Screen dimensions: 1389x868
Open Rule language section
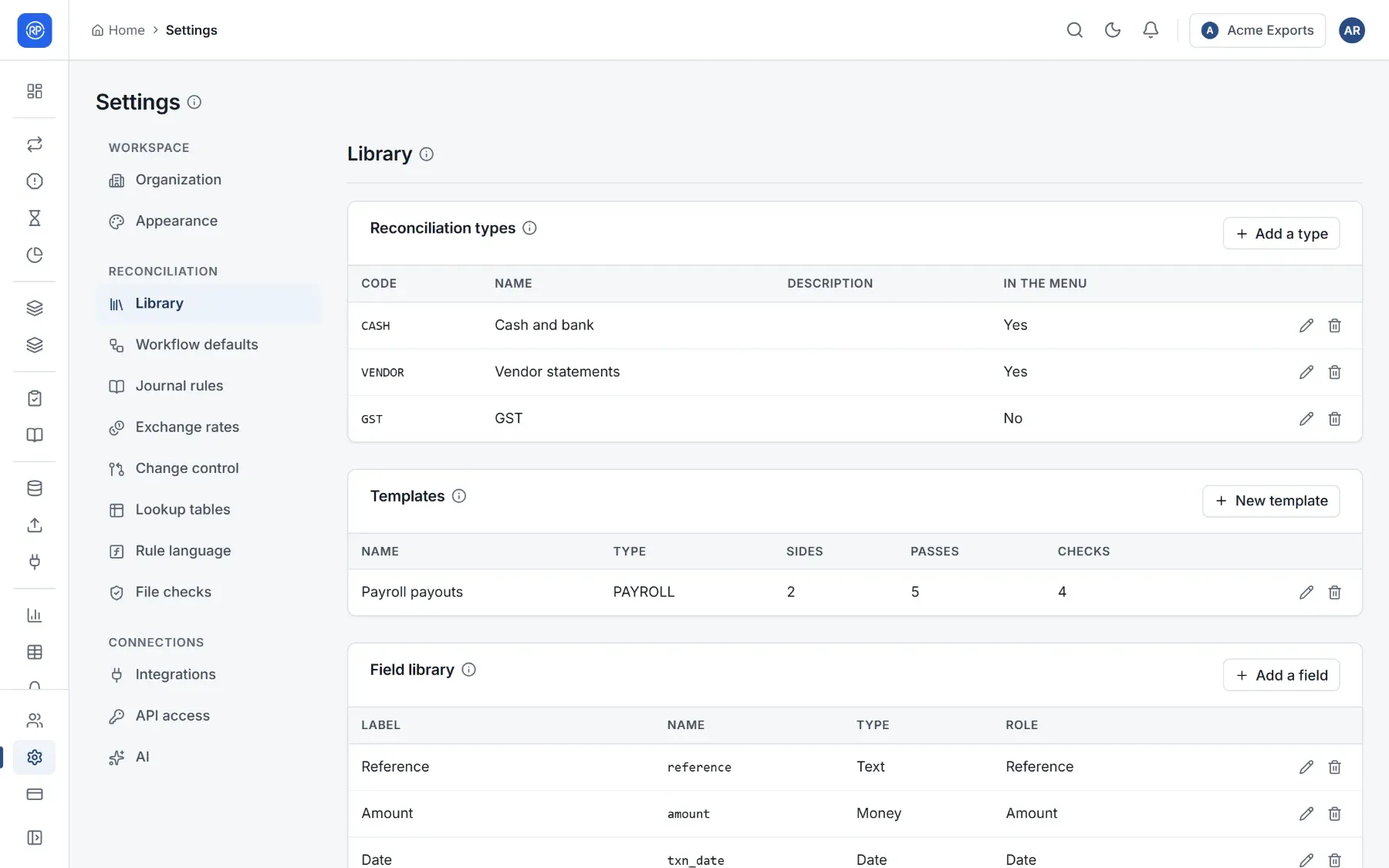tap(208, 551)
